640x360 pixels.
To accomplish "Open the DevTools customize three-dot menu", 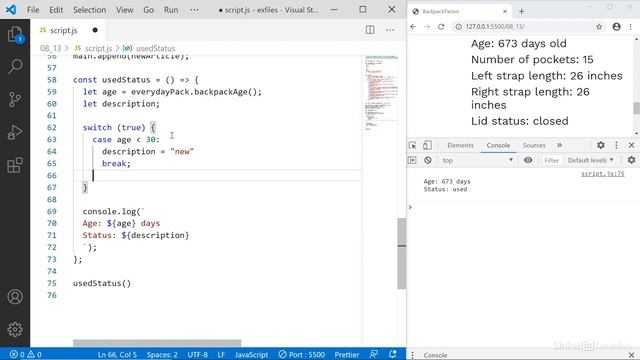I will (x=616, y=145).
